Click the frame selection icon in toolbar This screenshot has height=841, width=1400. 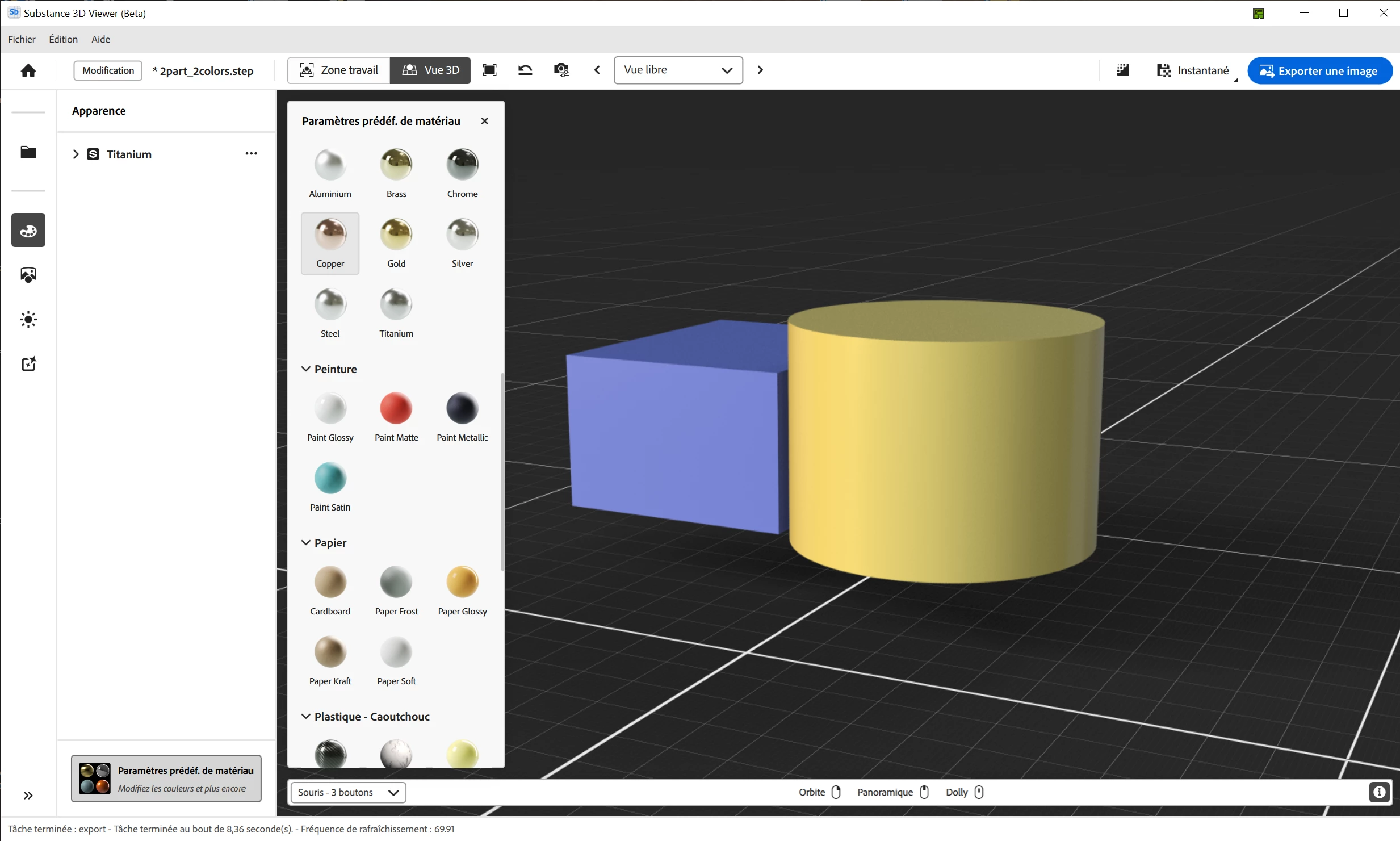(x=489, y=70)
